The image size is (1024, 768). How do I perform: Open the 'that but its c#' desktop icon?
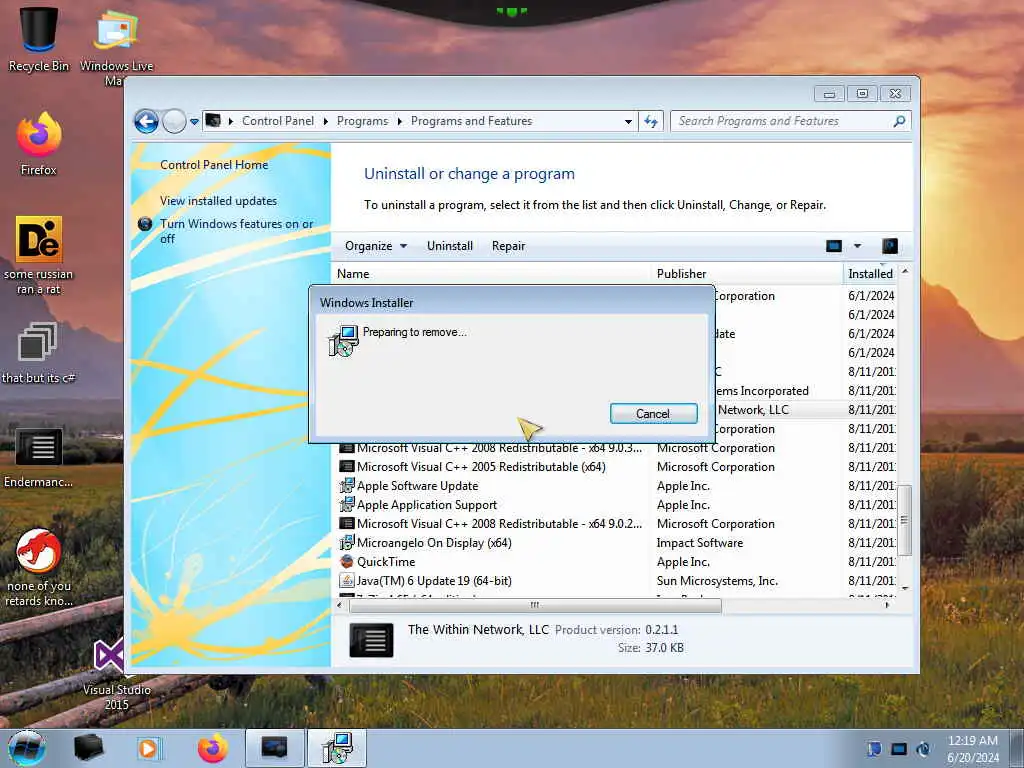click(39, 353)
